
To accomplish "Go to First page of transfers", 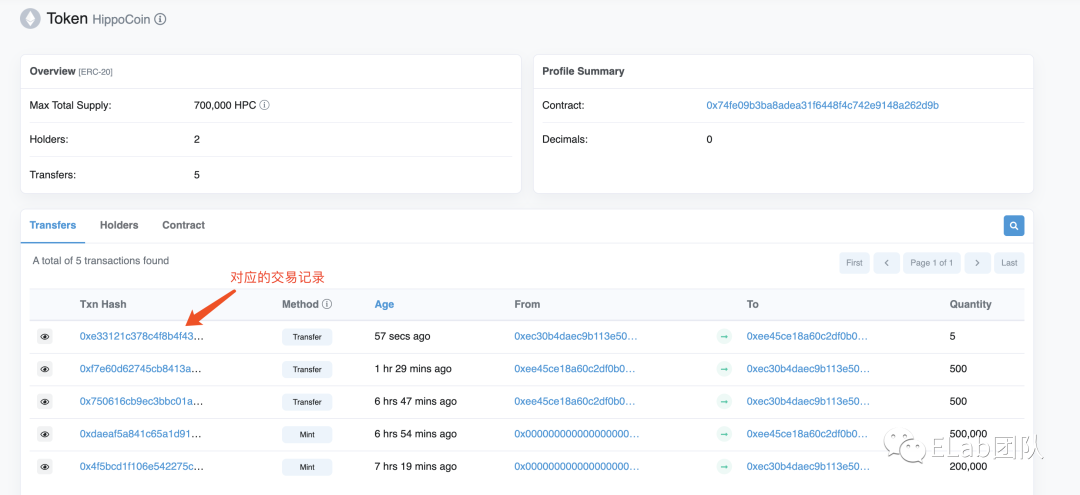I will (x=854, y=263).
